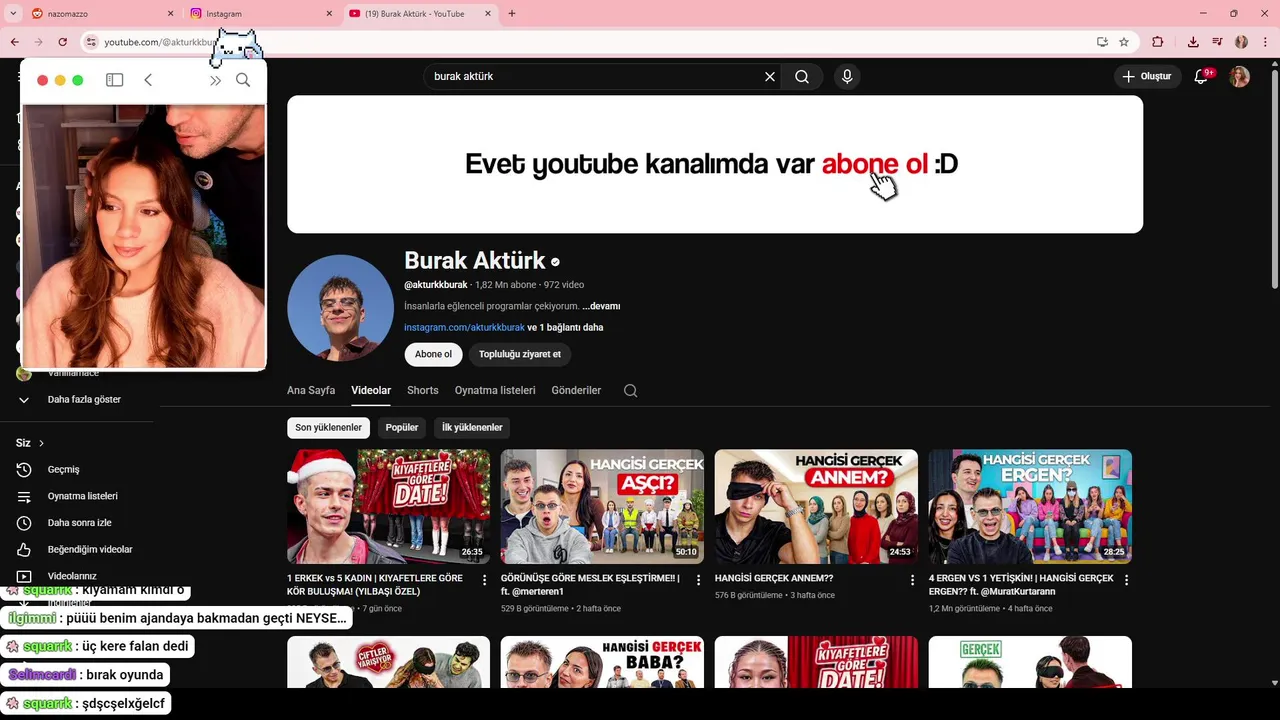1280x720 pixels.
Task: Expand the double-chevron in the overlay window
Action: (x=215, y=80)
